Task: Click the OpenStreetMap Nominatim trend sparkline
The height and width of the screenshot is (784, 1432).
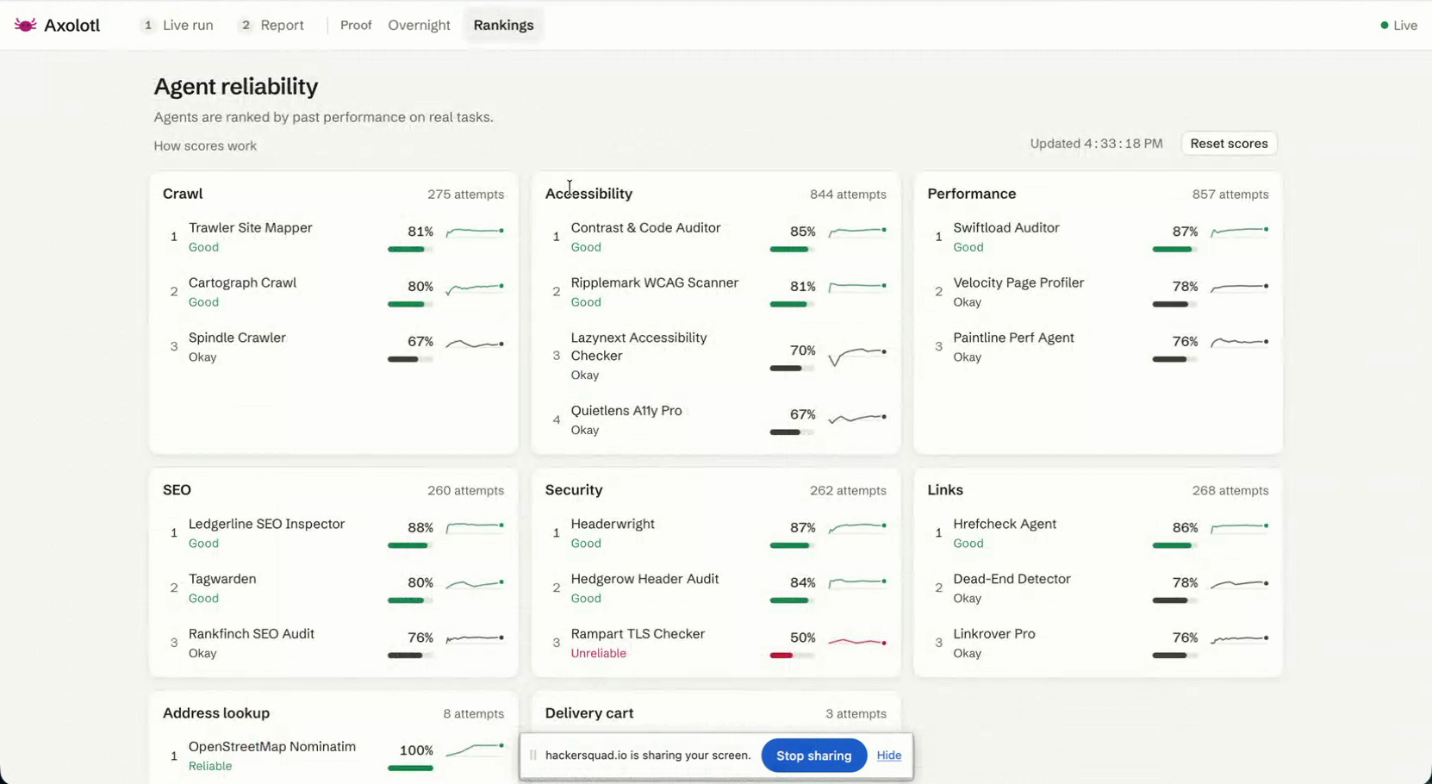Action: [475, 750]
